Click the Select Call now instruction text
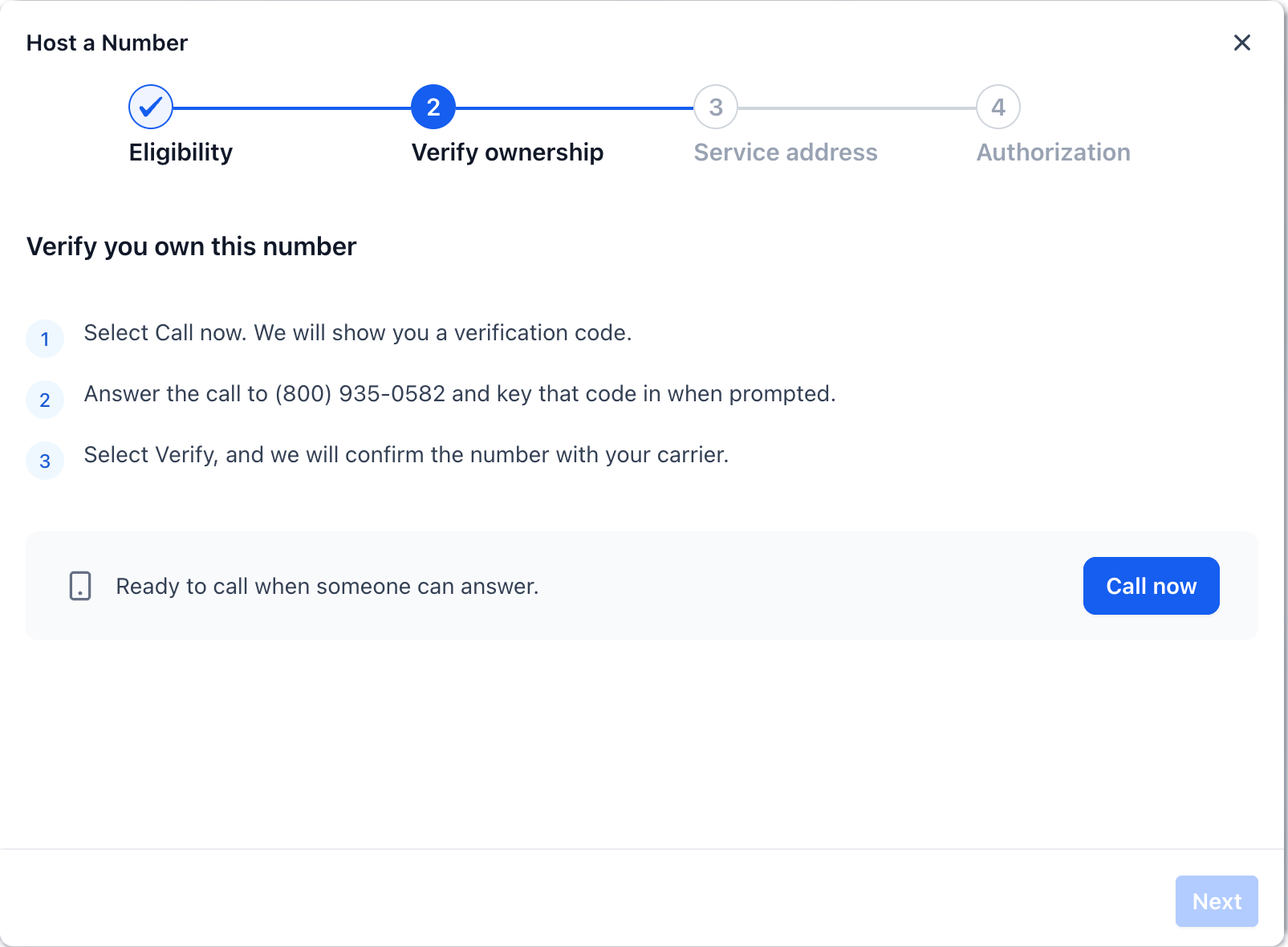 358,332
